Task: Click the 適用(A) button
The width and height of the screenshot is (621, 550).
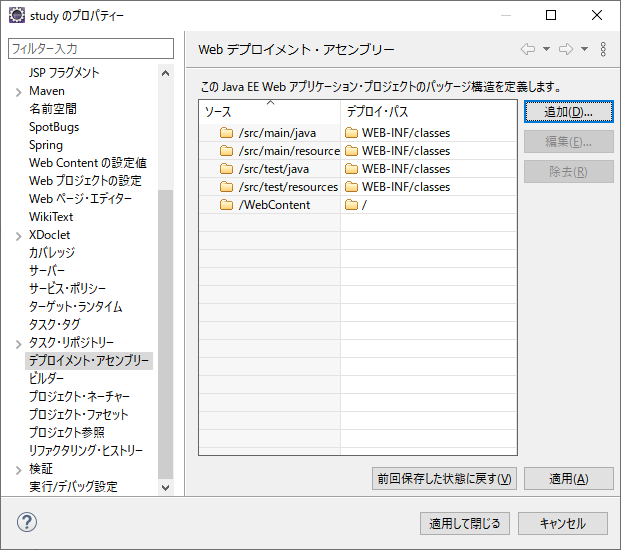Action: click(568, 478)
